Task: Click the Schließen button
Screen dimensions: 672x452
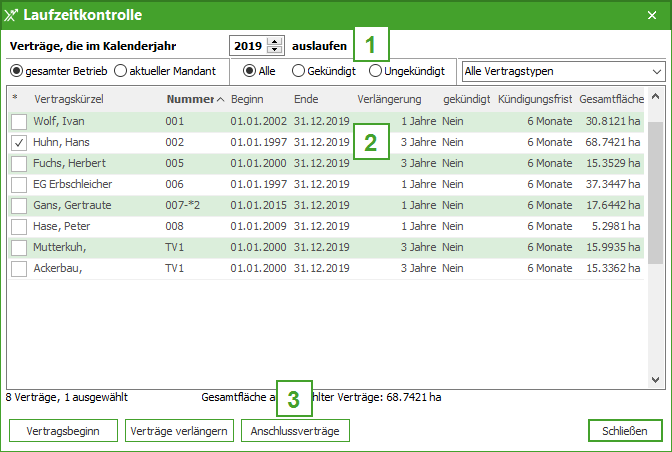Action: click(x=625, y=431)
